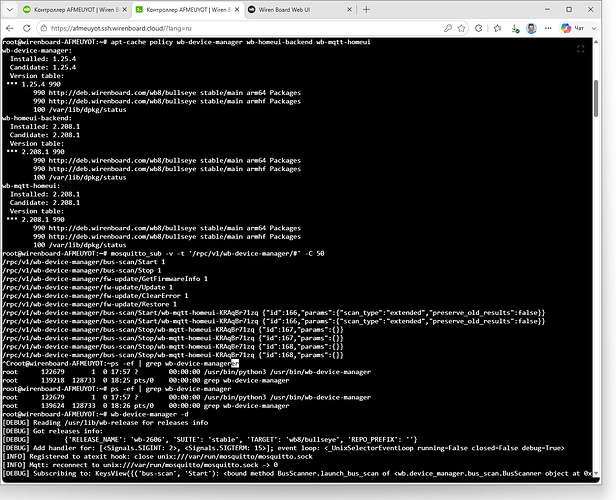Click the 'Mqtt: reconnect to unix' info line
This screenshot has height=500, width=616.
click(x=140, y=465)
